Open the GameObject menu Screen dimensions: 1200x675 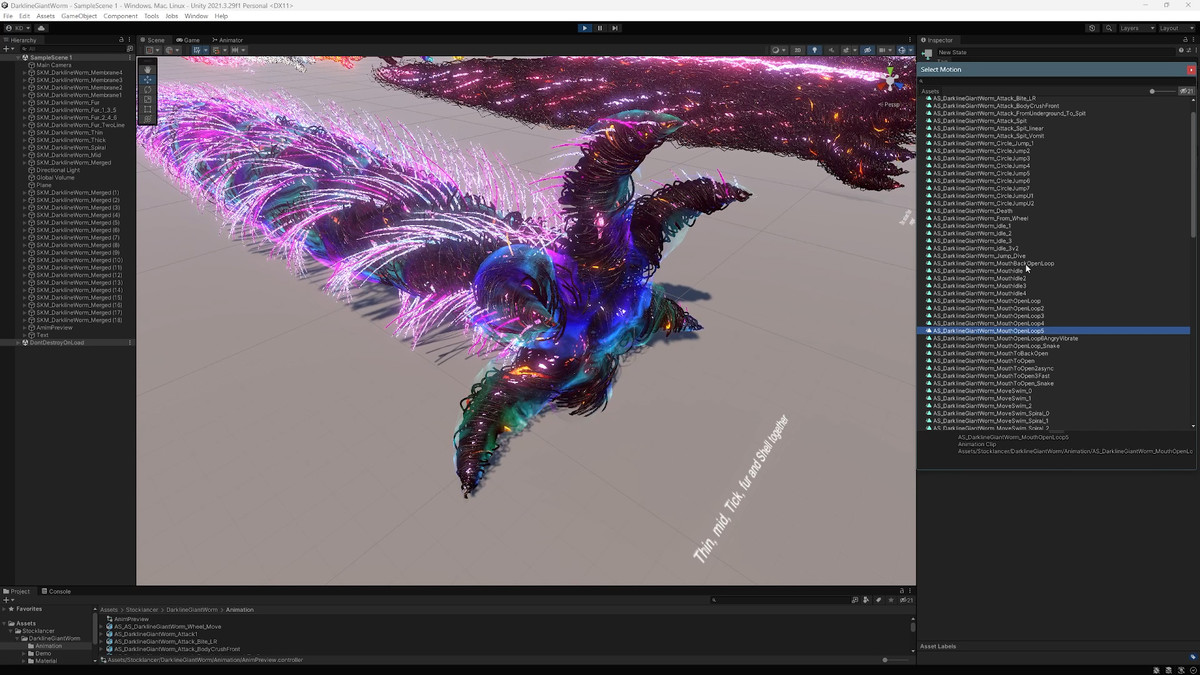pyautogui.click(x=79, y=16)
